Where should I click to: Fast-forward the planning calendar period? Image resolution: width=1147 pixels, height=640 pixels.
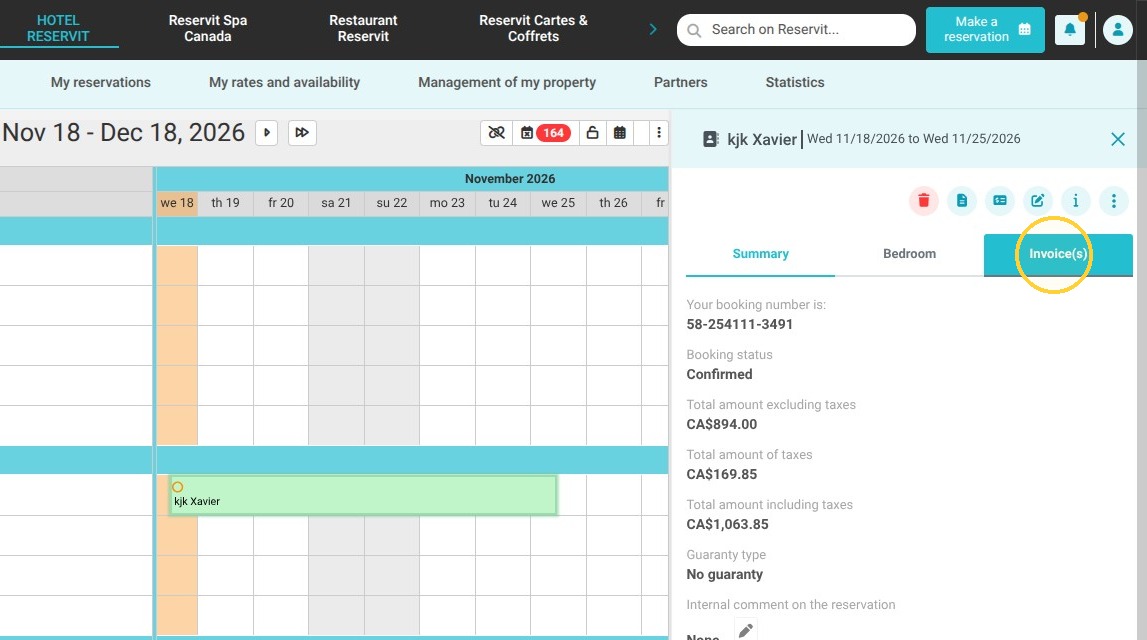301,132
